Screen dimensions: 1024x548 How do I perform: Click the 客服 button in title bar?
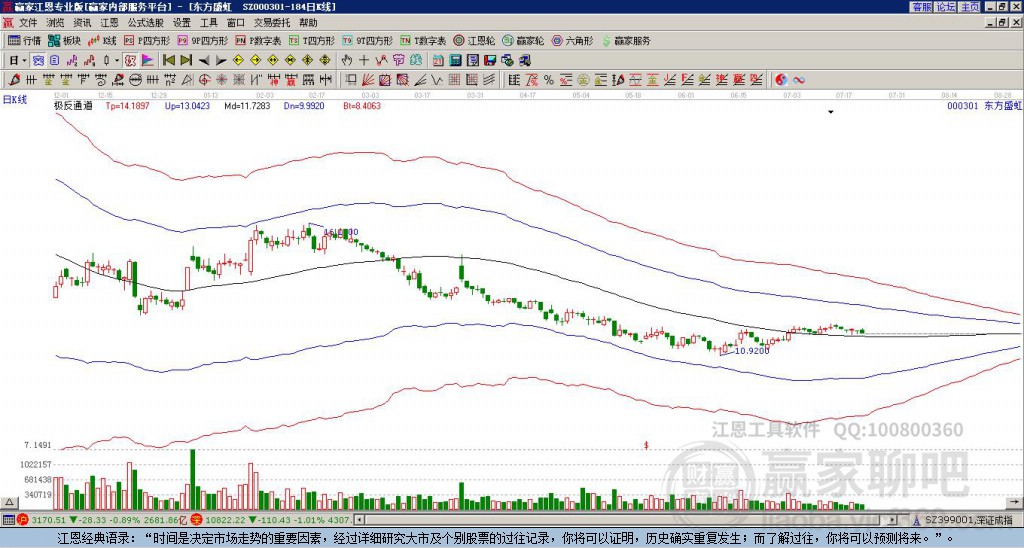point(921,7)
